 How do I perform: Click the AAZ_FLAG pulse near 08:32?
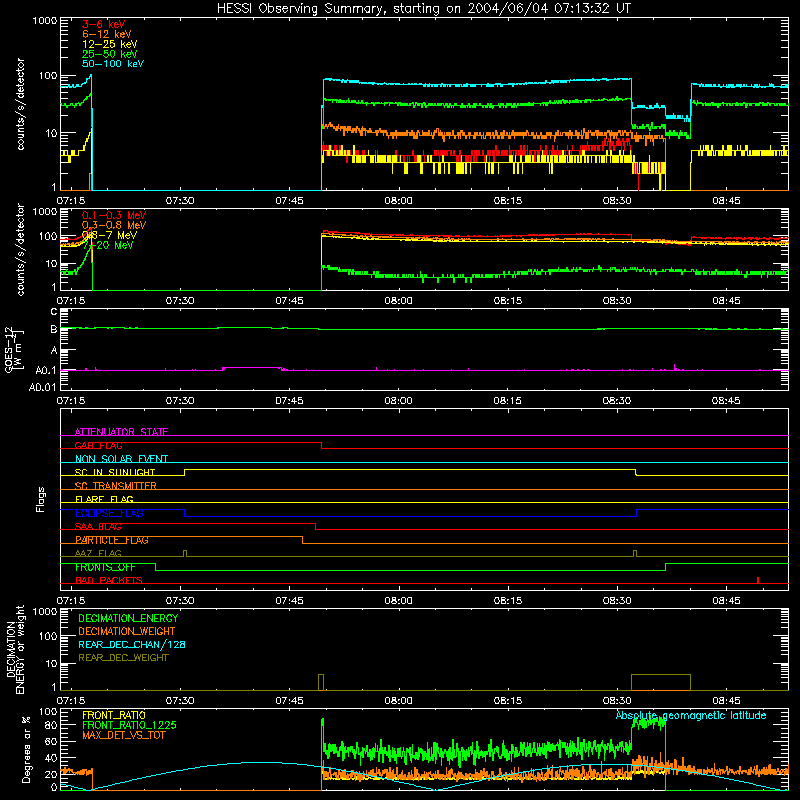(635, 553)
